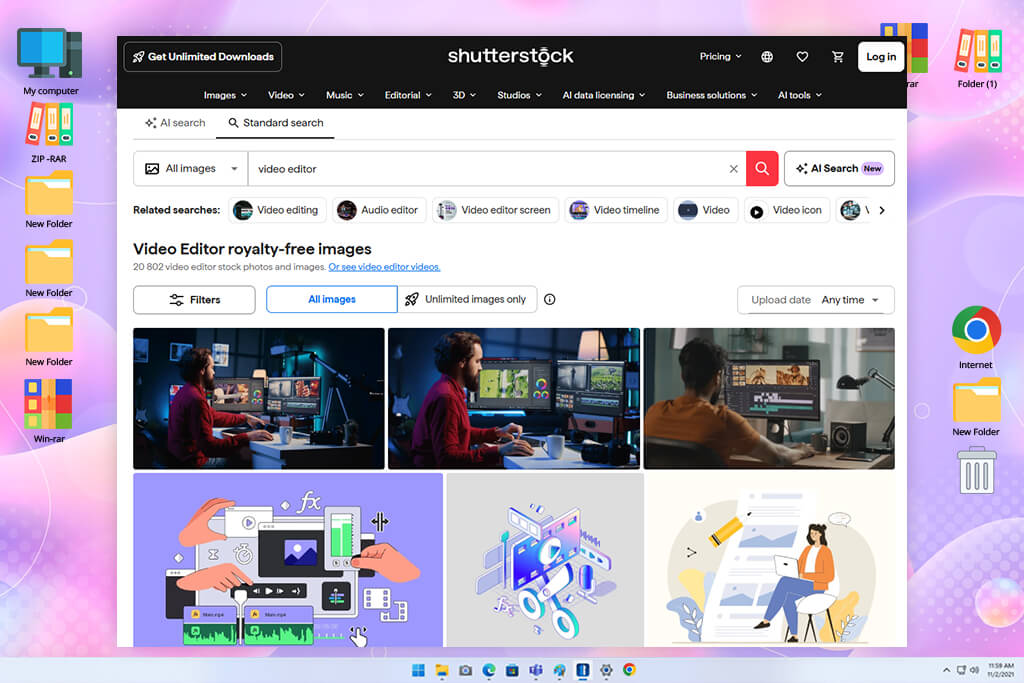Show hidden tray icons chevron
1024x683 pixels.
coord(946,670)
